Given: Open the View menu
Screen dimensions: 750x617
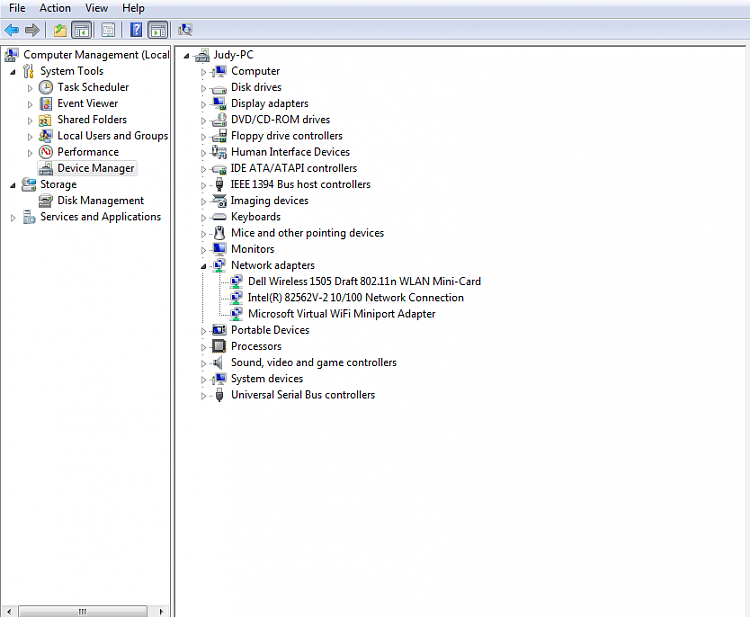Looking at the screenshot, I should [96, 8].
